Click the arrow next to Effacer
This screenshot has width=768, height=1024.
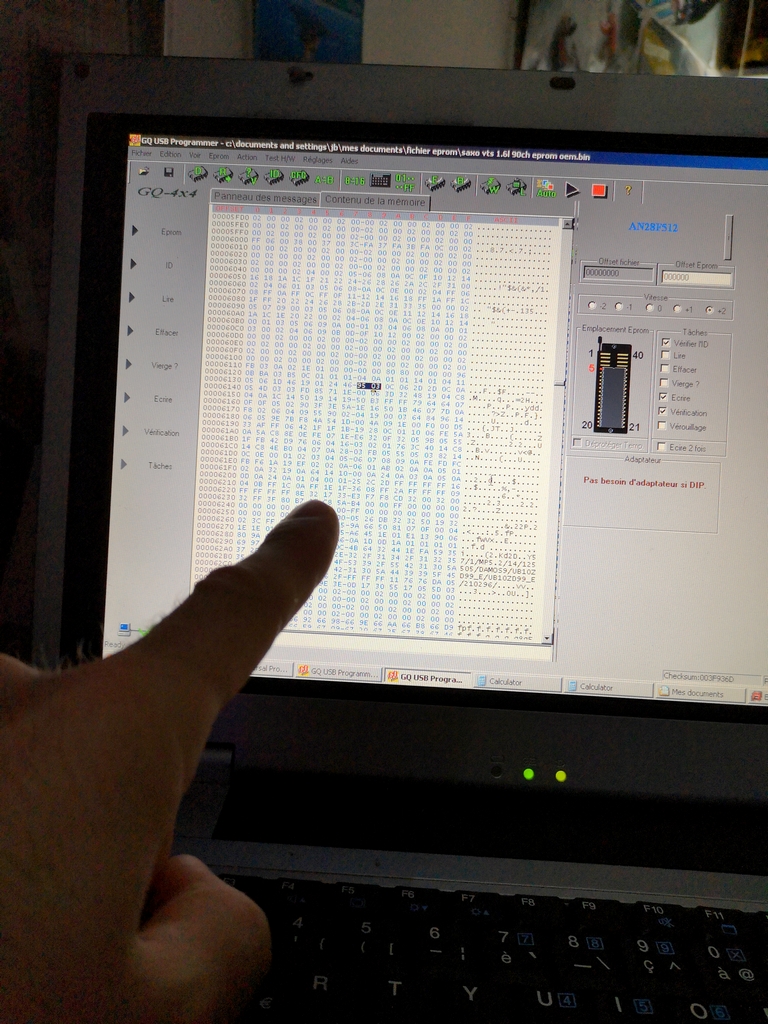pyautogui.click(x=132, y=331)
